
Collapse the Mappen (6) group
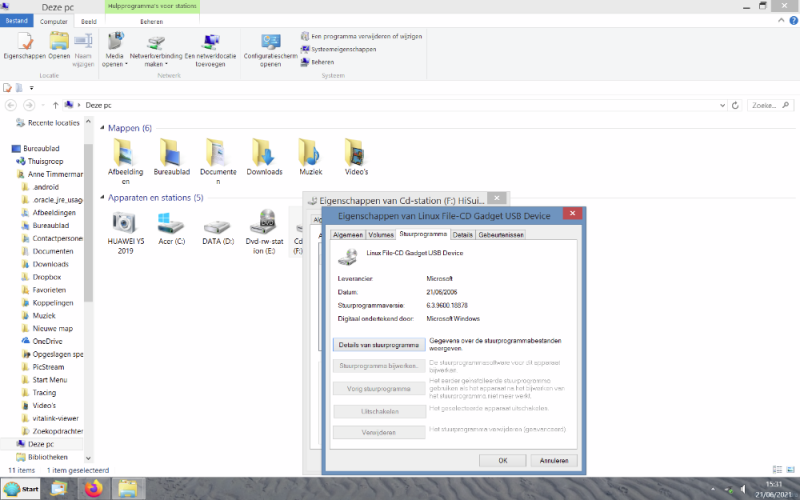pyautogui.click(x=102, y=128)
